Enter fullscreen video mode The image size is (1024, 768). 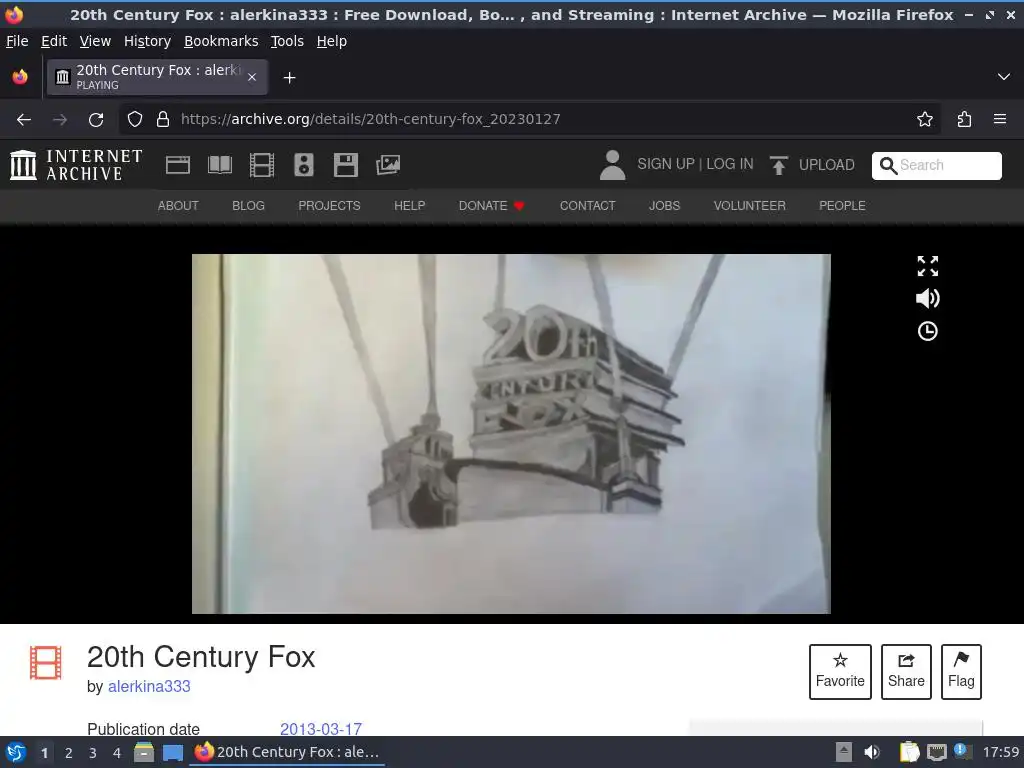point(927,266)
